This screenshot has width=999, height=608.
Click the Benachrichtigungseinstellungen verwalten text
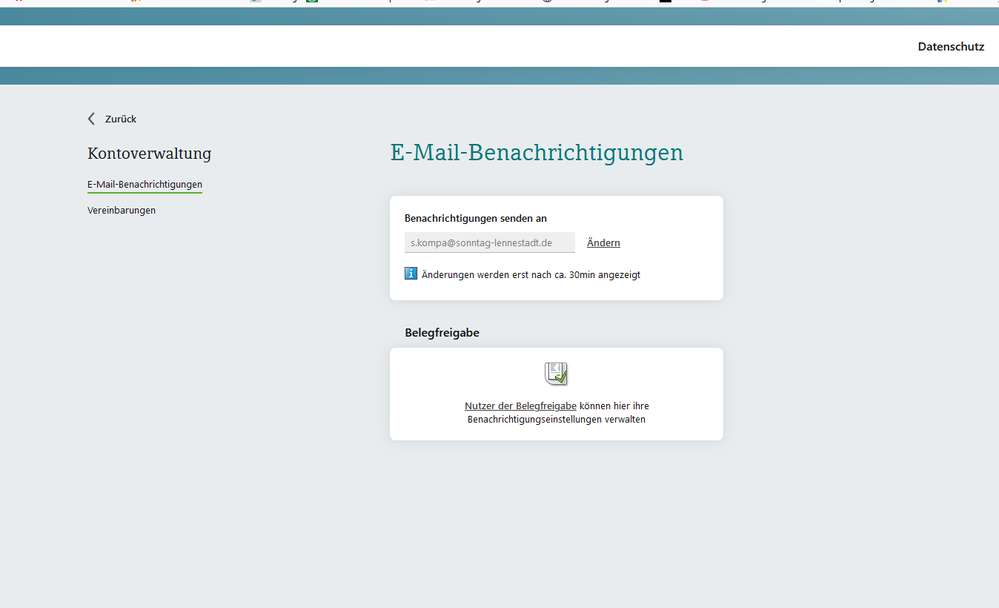click(x=556, y=420)
